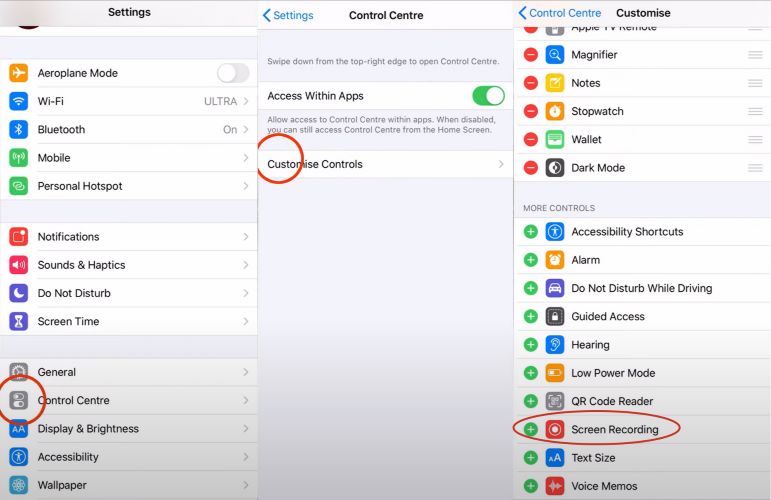Tap the Alarm clock icon
This screenshot has width=771, height=500.
point(555,260)
